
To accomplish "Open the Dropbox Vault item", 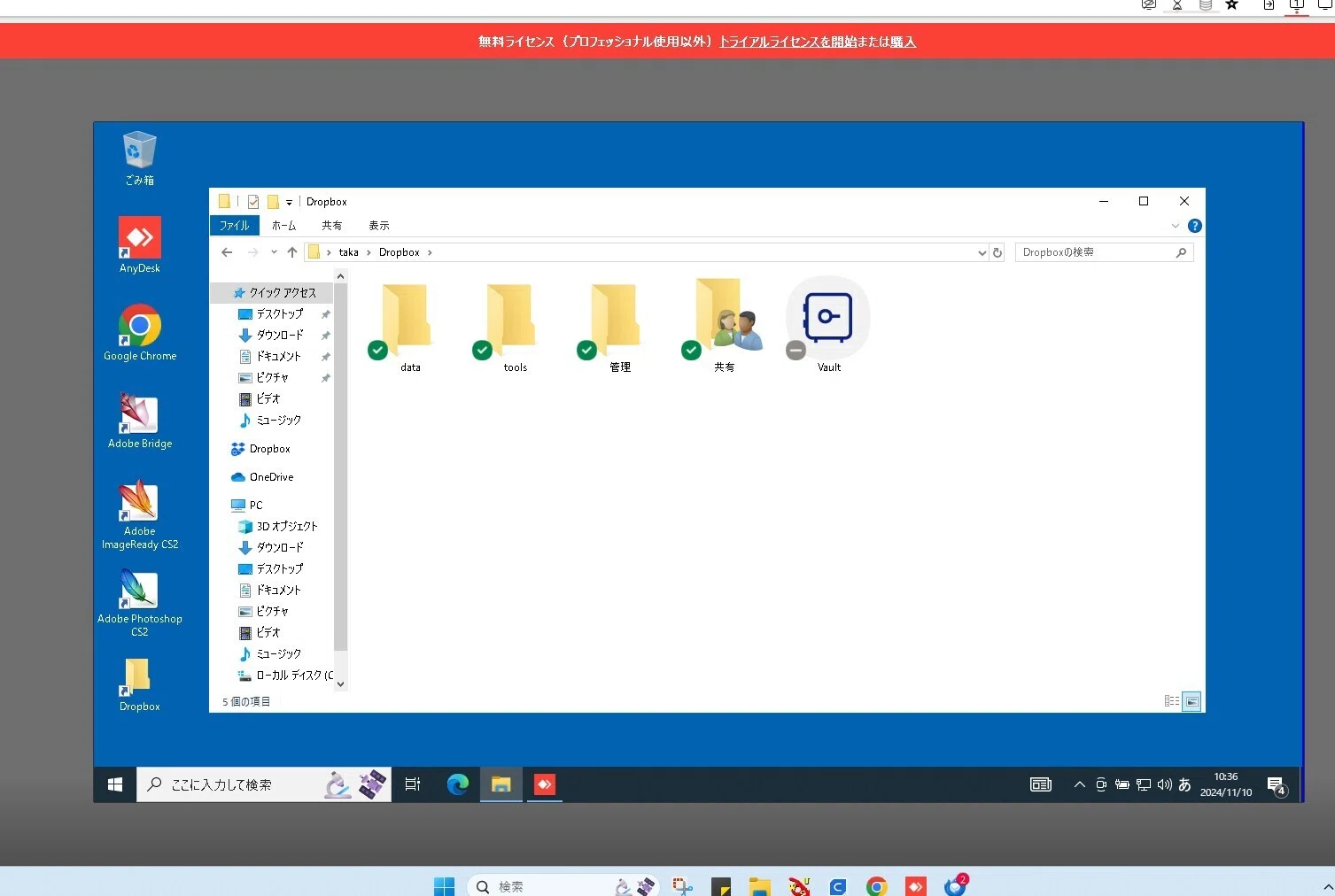I will pos(827,324).
